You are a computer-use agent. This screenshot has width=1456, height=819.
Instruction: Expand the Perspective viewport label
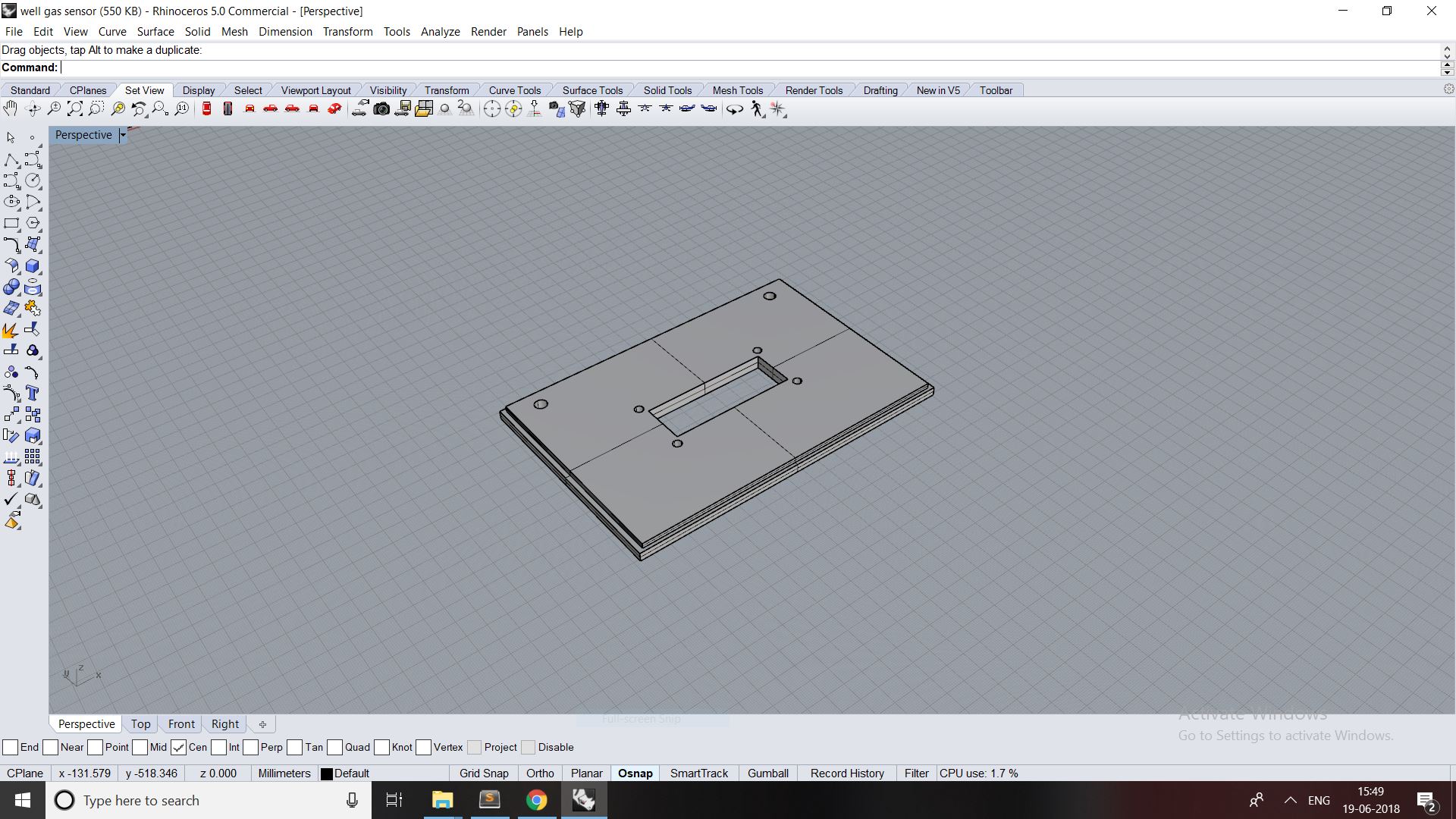[x=123, y=135]
